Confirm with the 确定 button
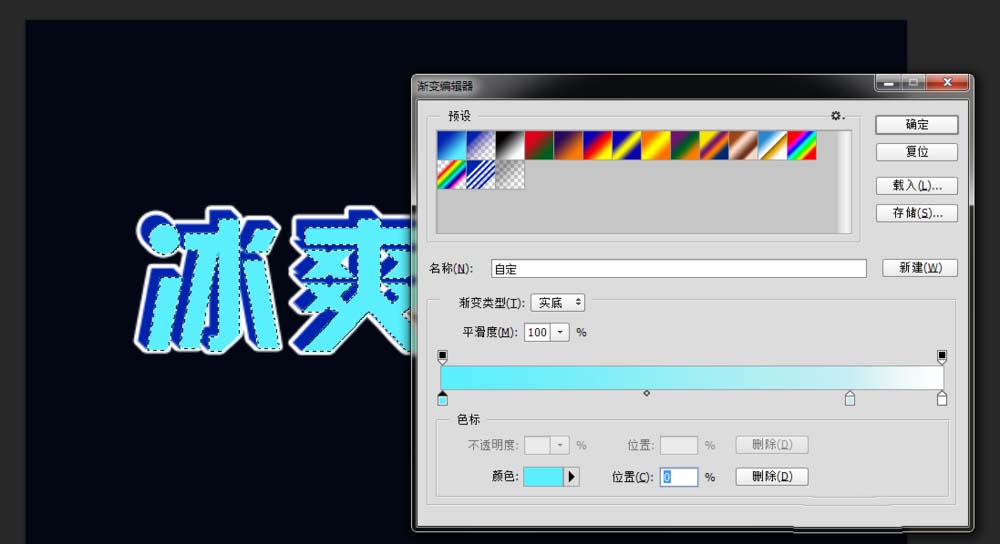Screen dimensions: 1000x544 tap(916, 125)
